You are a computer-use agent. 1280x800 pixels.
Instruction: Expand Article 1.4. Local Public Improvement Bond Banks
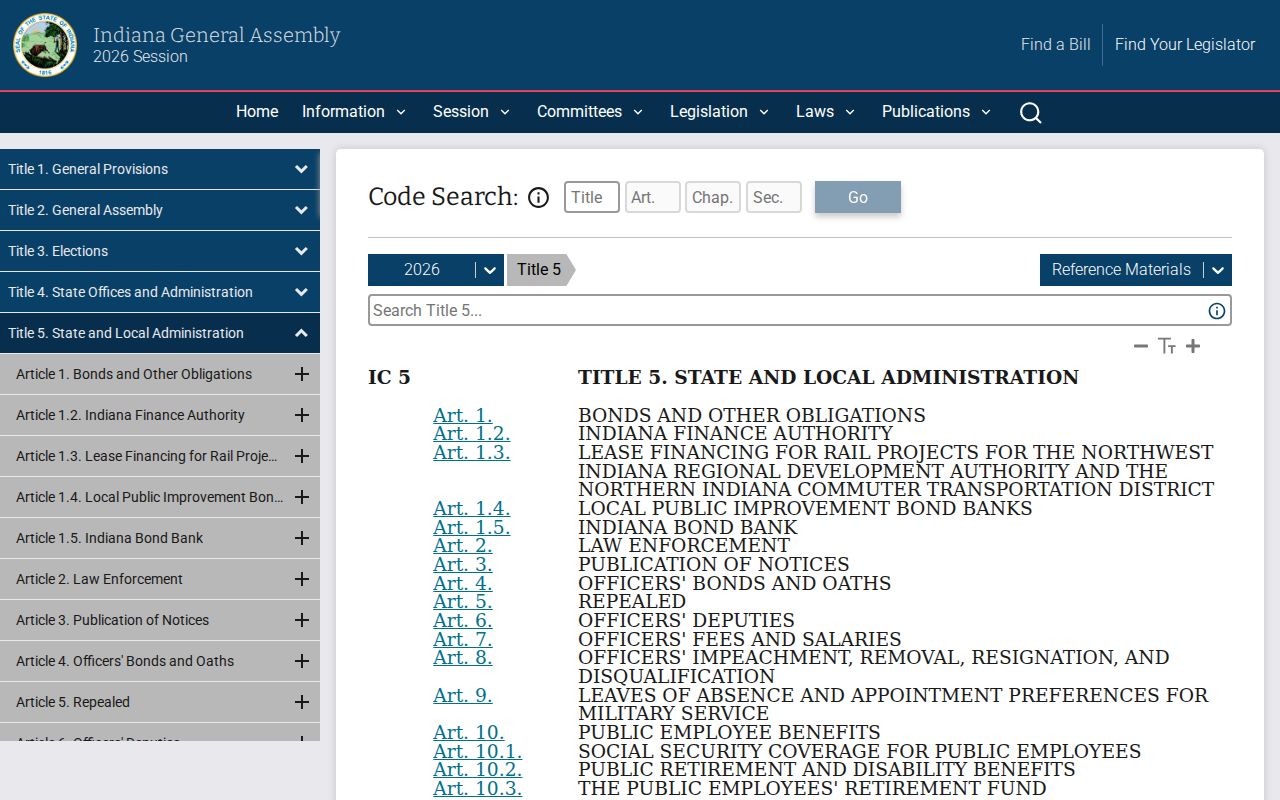point(301,497)
